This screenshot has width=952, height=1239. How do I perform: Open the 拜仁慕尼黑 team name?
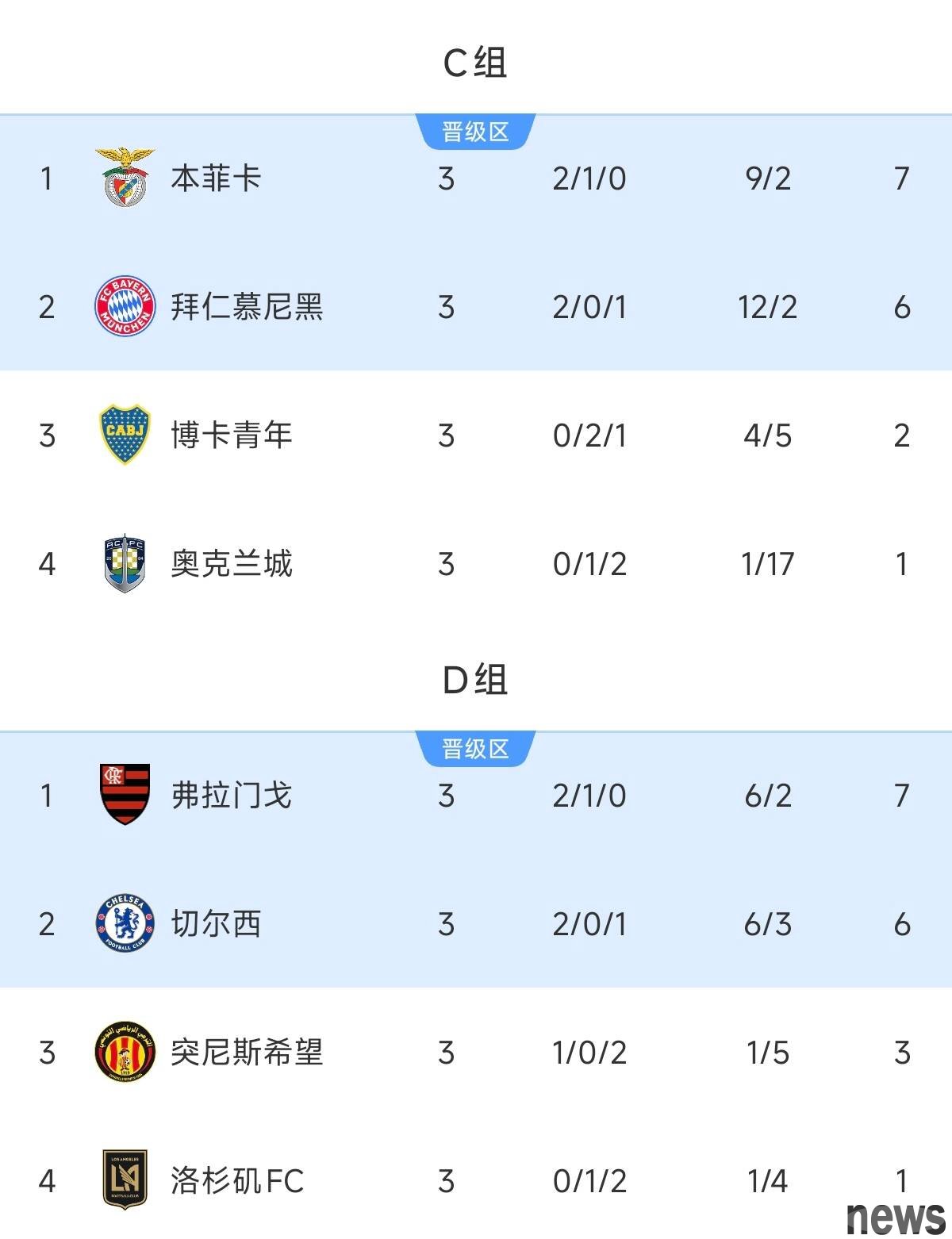click(247, 306)
